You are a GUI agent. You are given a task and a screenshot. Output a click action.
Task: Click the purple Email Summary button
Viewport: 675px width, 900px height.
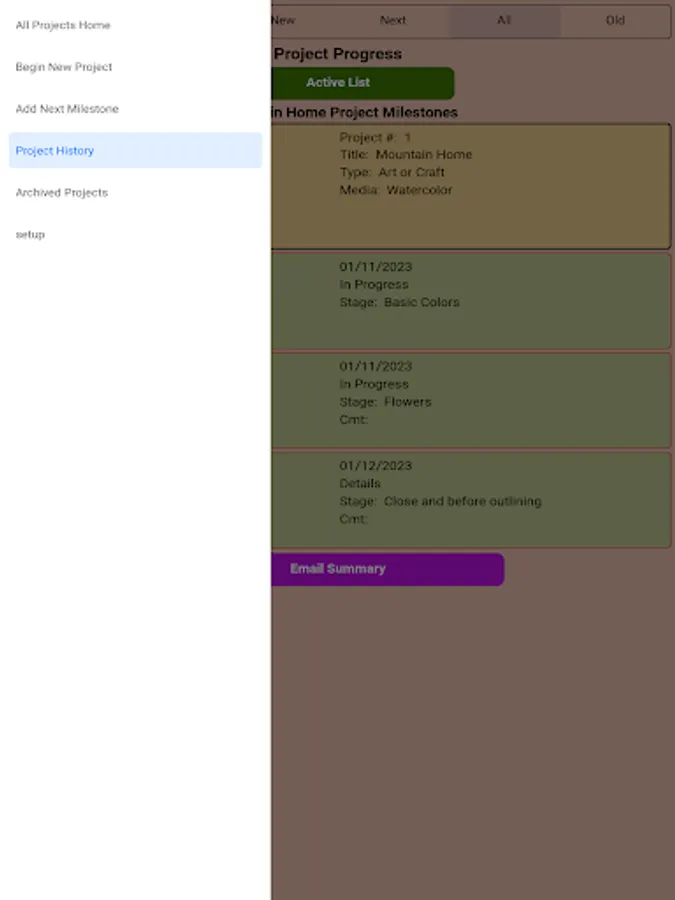tap(387, 569)
